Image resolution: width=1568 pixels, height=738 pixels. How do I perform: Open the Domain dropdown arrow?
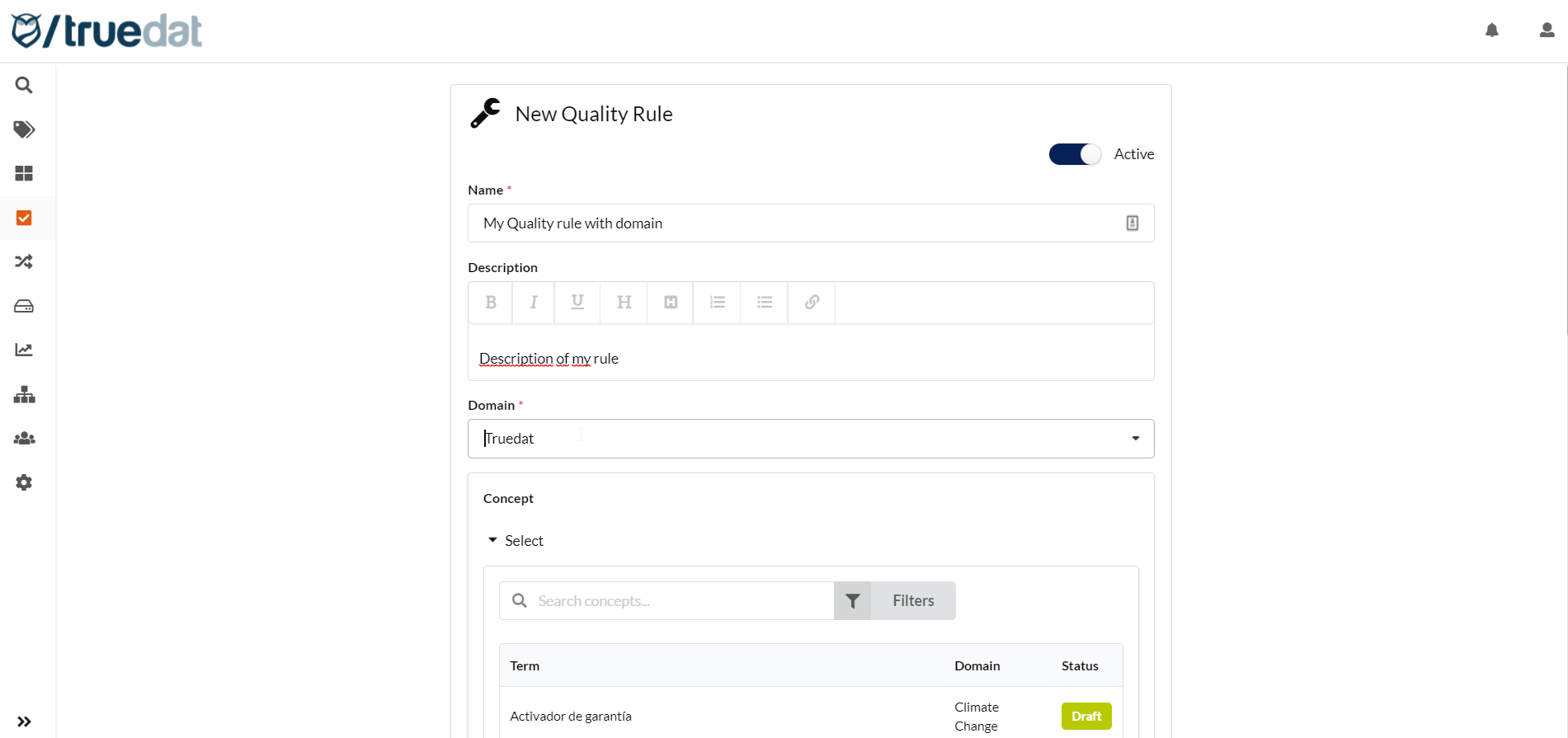[1135, 439]
